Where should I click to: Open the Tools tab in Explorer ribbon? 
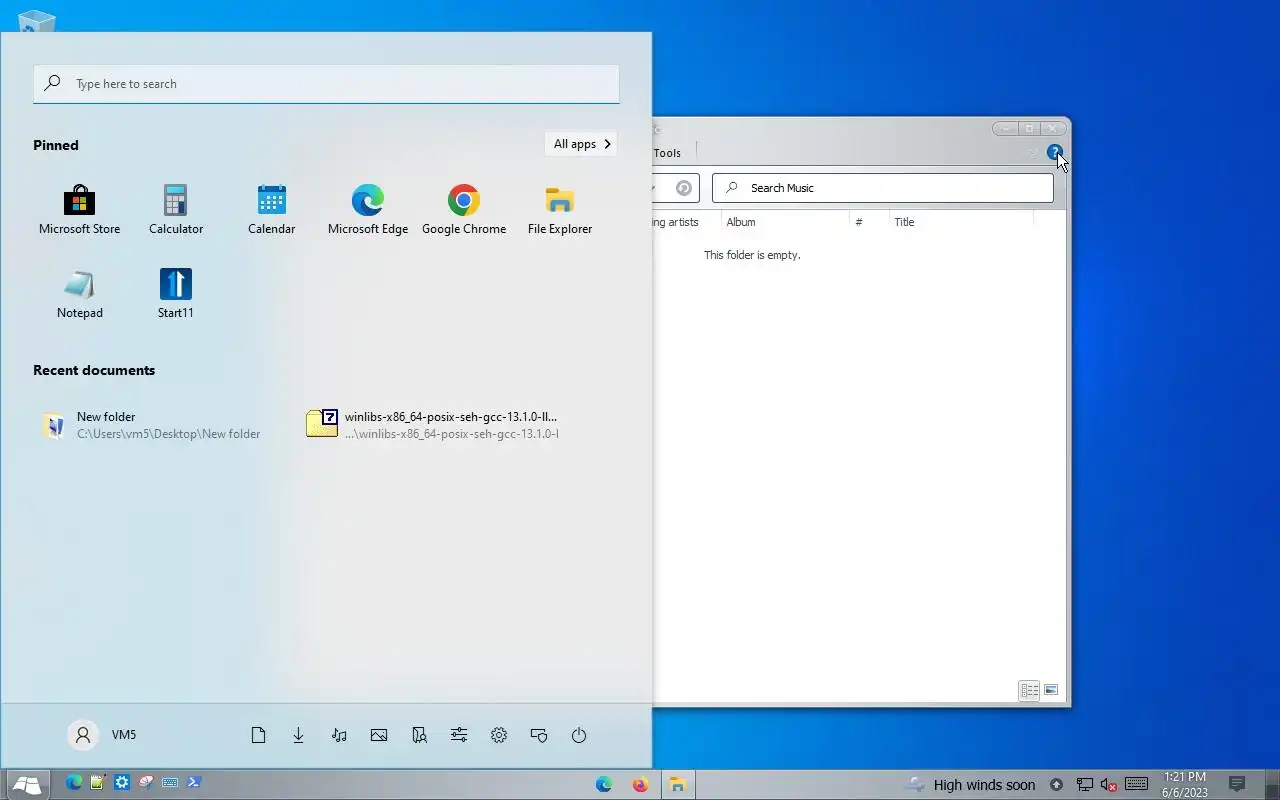[667, 153]
